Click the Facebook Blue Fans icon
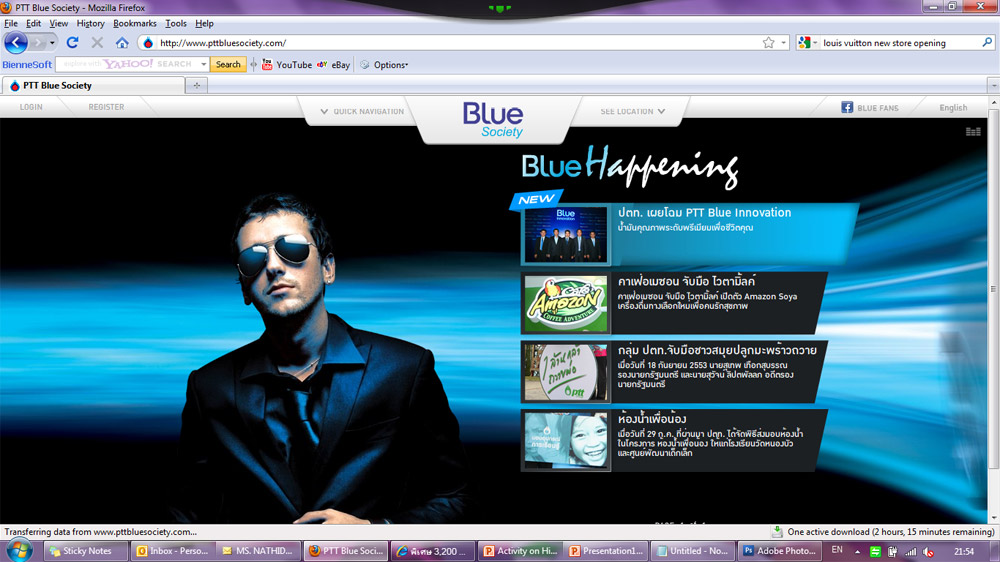 tap(846, 107)
